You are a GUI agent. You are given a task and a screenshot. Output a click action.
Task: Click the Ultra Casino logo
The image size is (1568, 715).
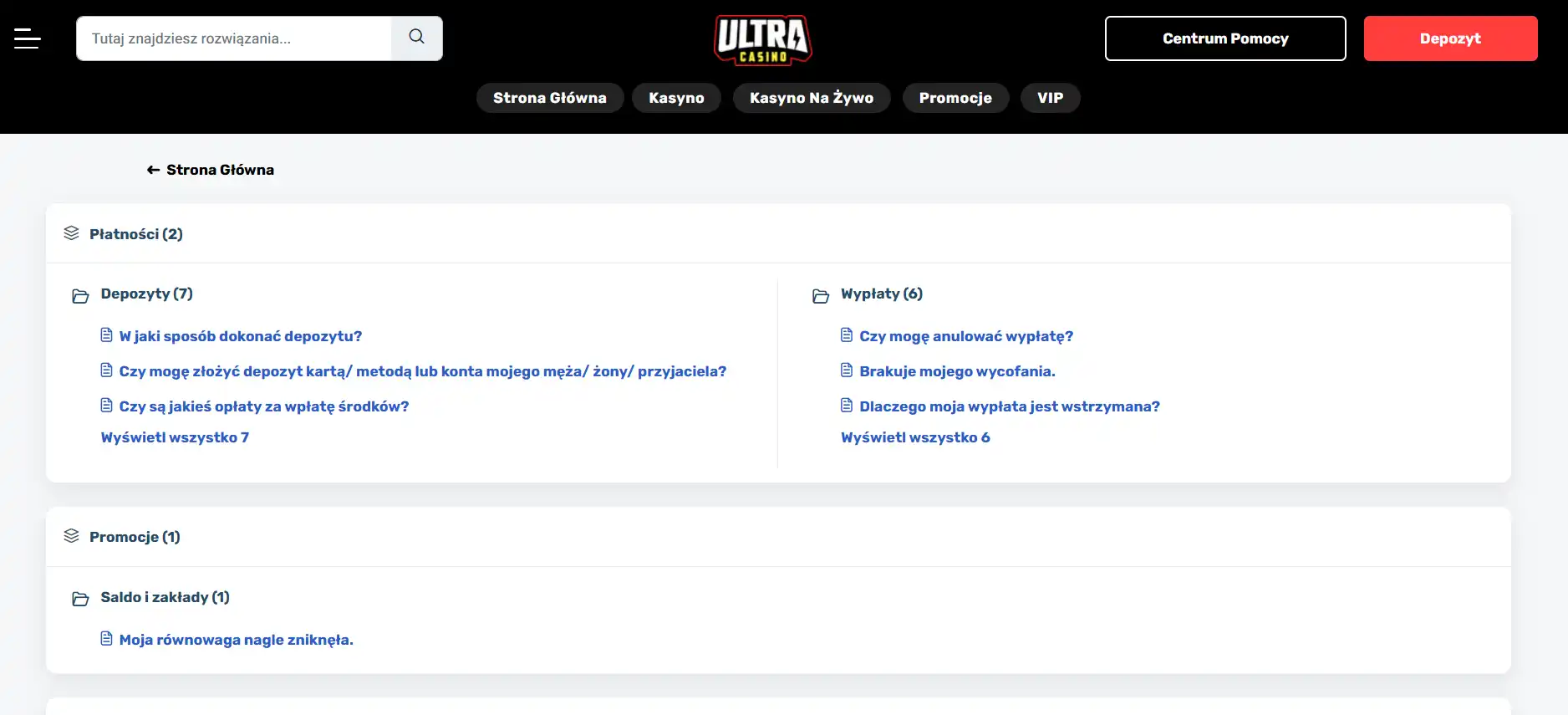pos(762,39)
